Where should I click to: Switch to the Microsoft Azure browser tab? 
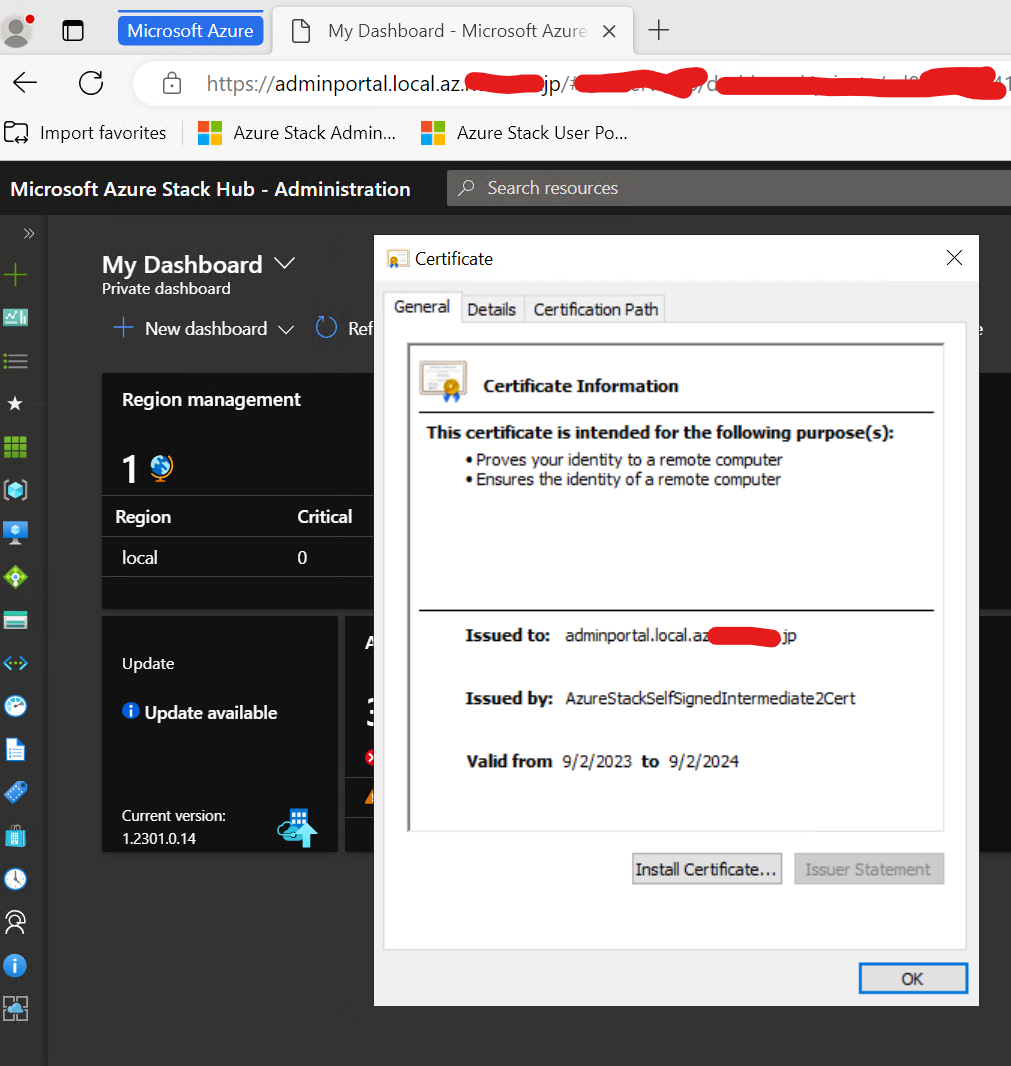point(190,31)
